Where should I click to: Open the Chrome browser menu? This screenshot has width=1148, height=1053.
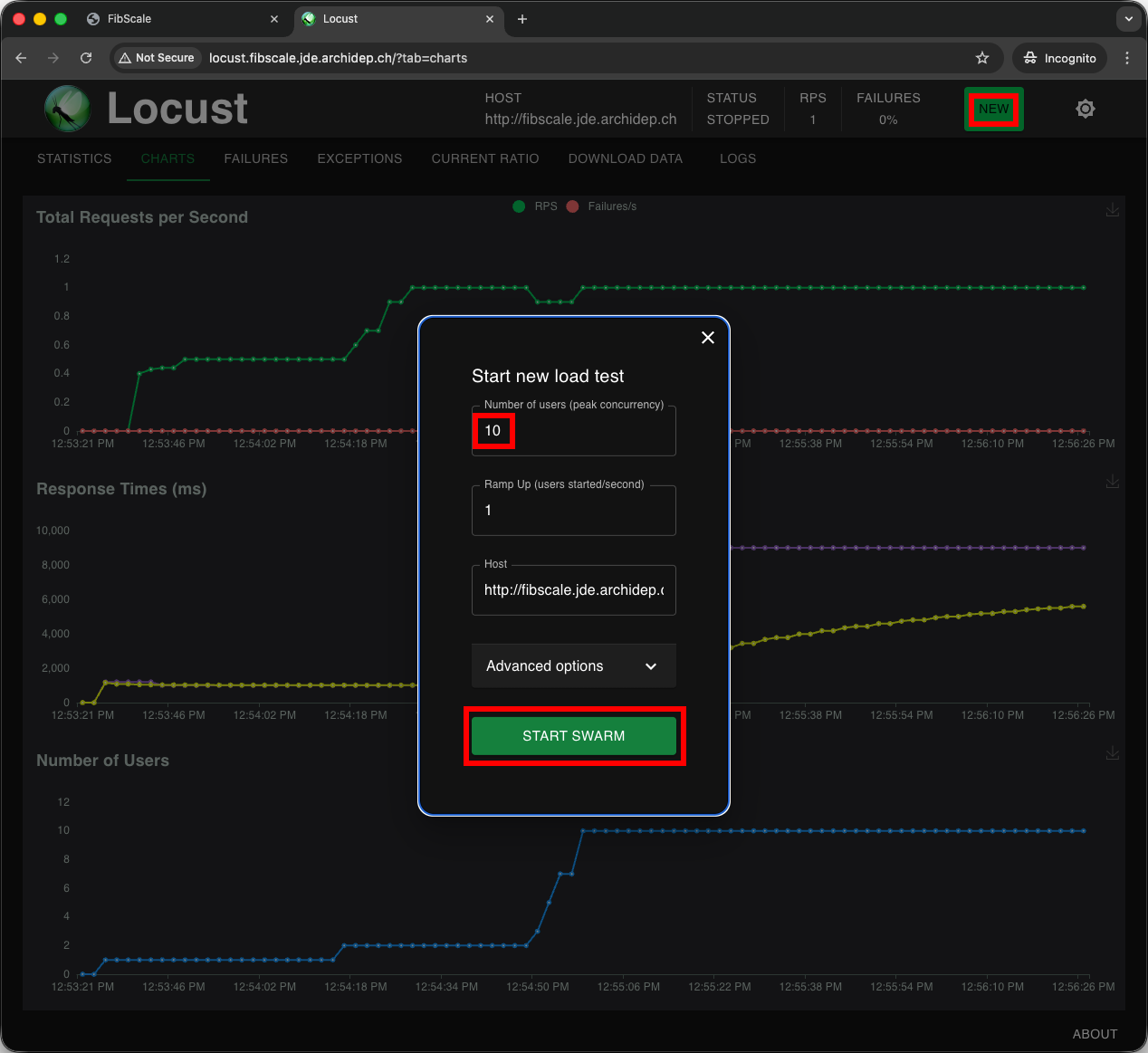[1127, 58]
